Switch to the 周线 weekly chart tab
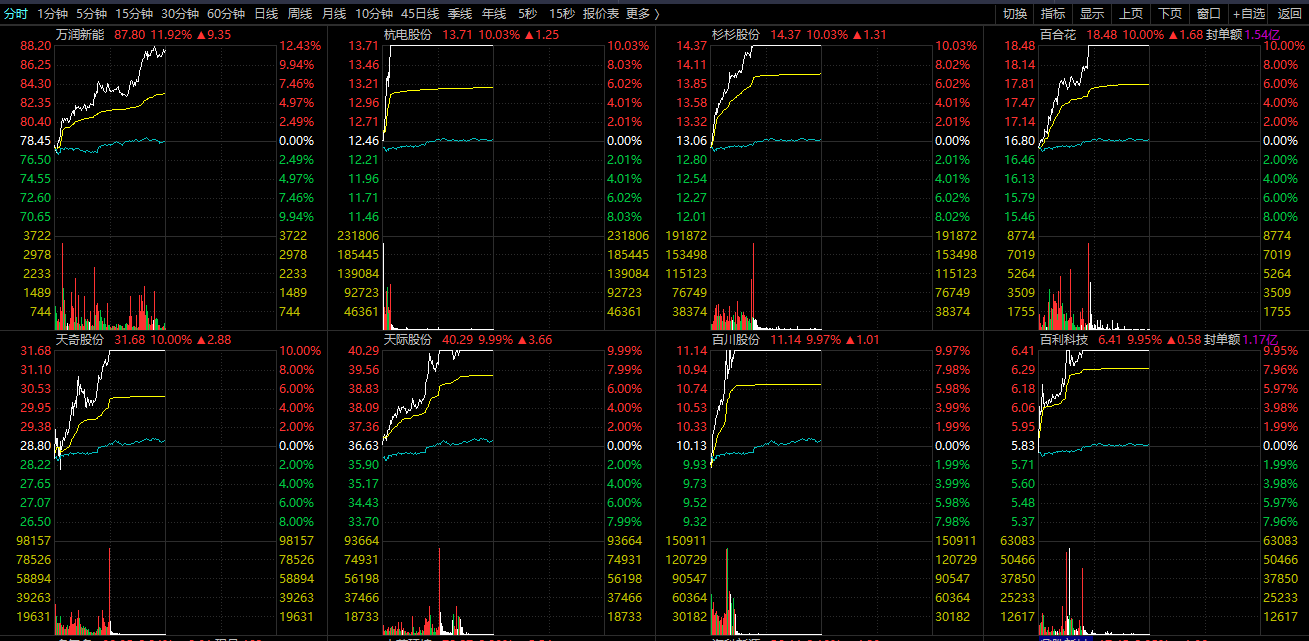The image size is (1309, 641). 300,14
